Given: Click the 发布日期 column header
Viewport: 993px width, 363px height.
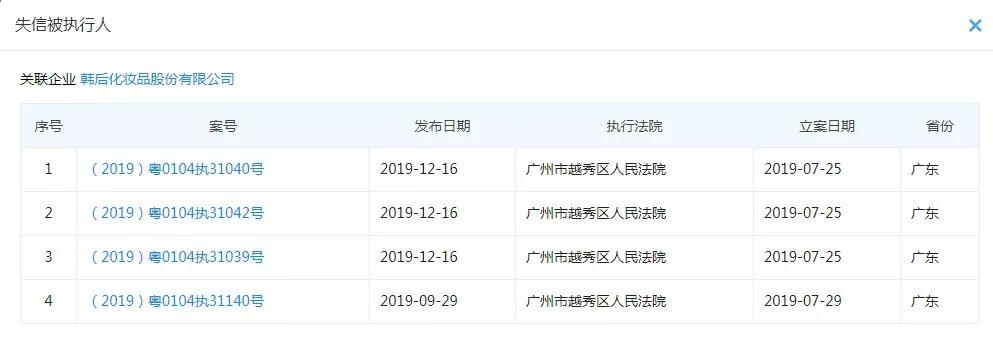Looking at the screenshot, I should click(x=443, y=126).
